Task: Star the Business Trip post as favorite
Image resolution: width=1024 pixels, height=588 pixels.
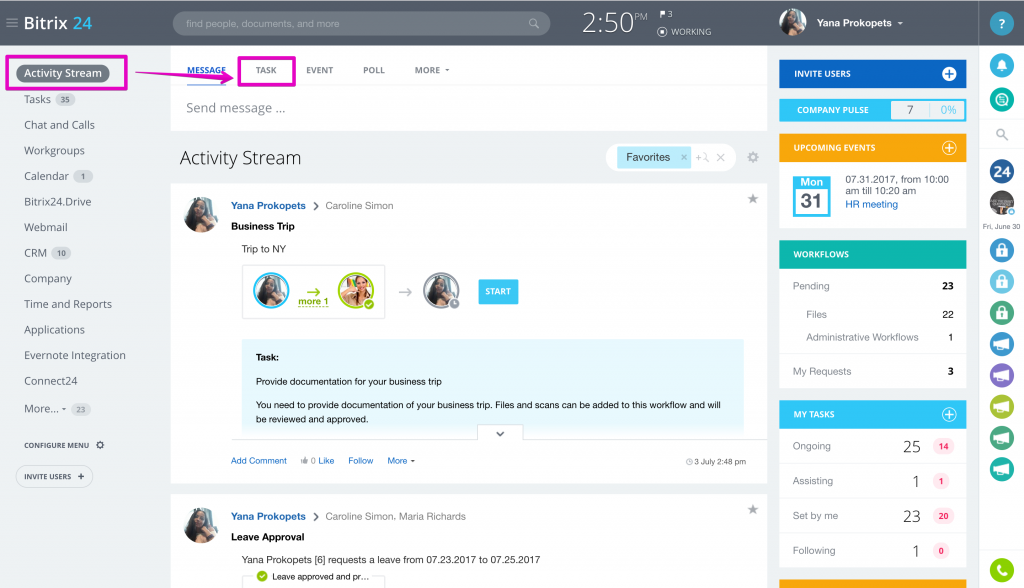Action: 752,199
